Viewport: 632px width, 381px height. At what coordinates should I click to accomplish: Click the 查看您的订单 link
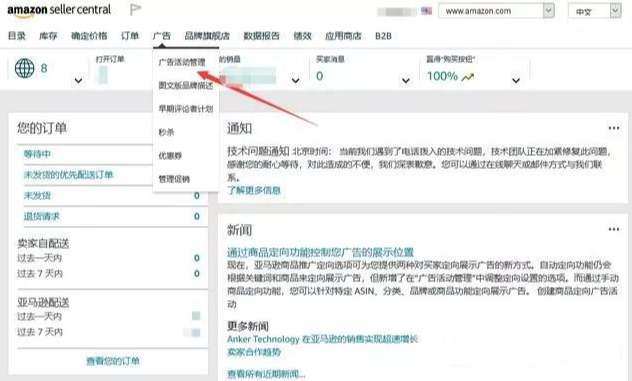pos(113,361)
